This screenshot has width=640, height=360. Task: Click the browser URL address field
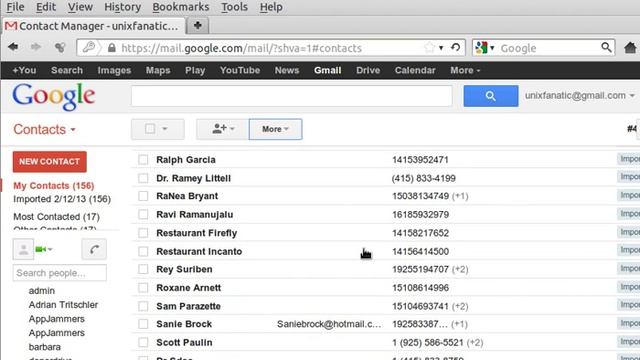coord(271,48)
